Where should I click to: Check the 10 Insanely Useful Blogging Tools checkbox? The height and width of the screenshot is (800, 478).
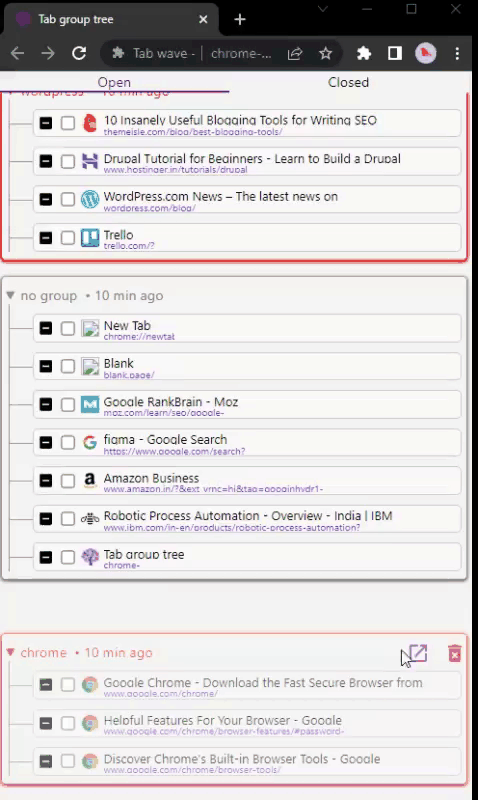68,123
